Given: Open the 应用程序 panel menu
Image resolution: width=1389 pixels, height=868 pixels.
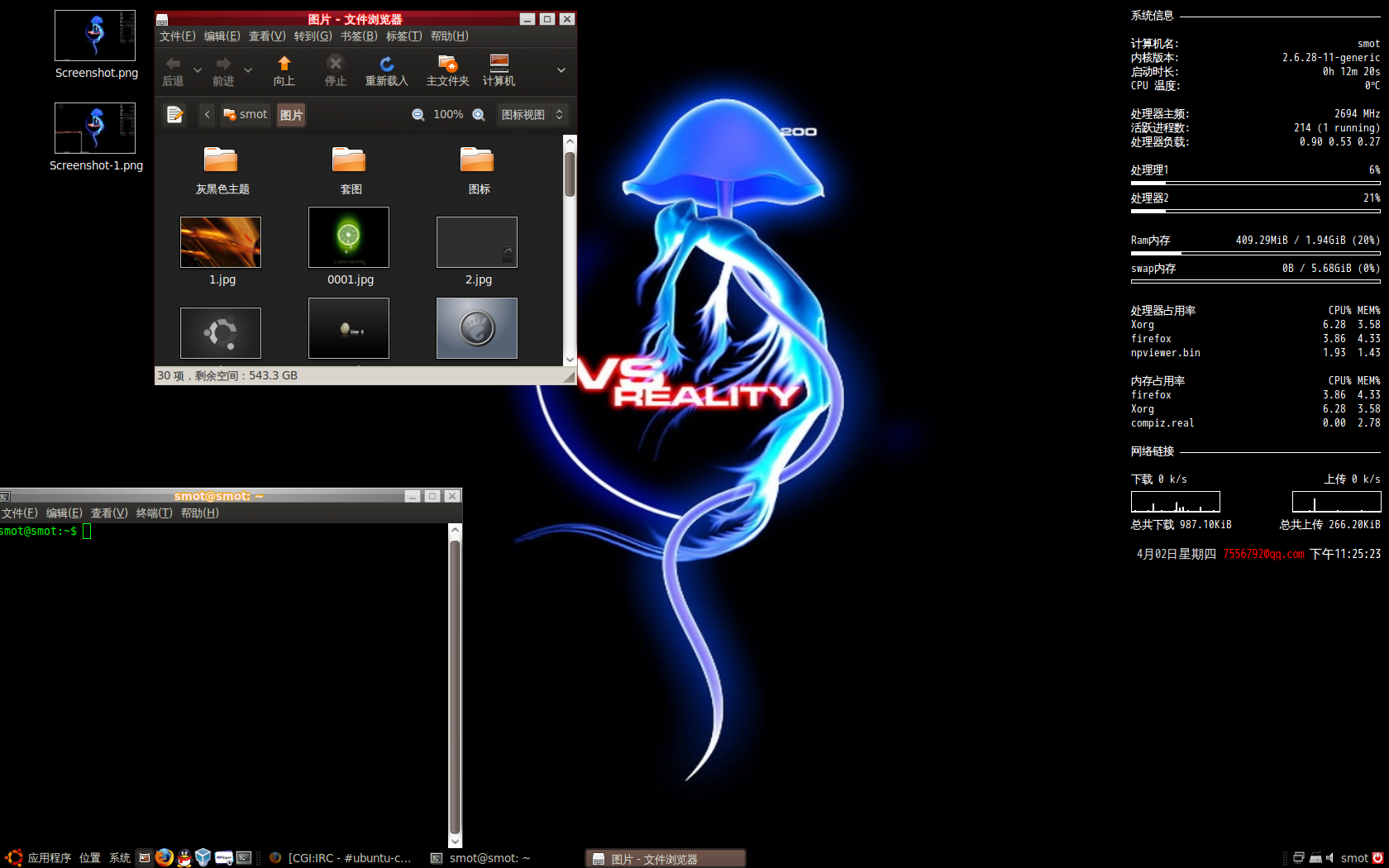Looking at the screenshot, I should click(50, 858).
